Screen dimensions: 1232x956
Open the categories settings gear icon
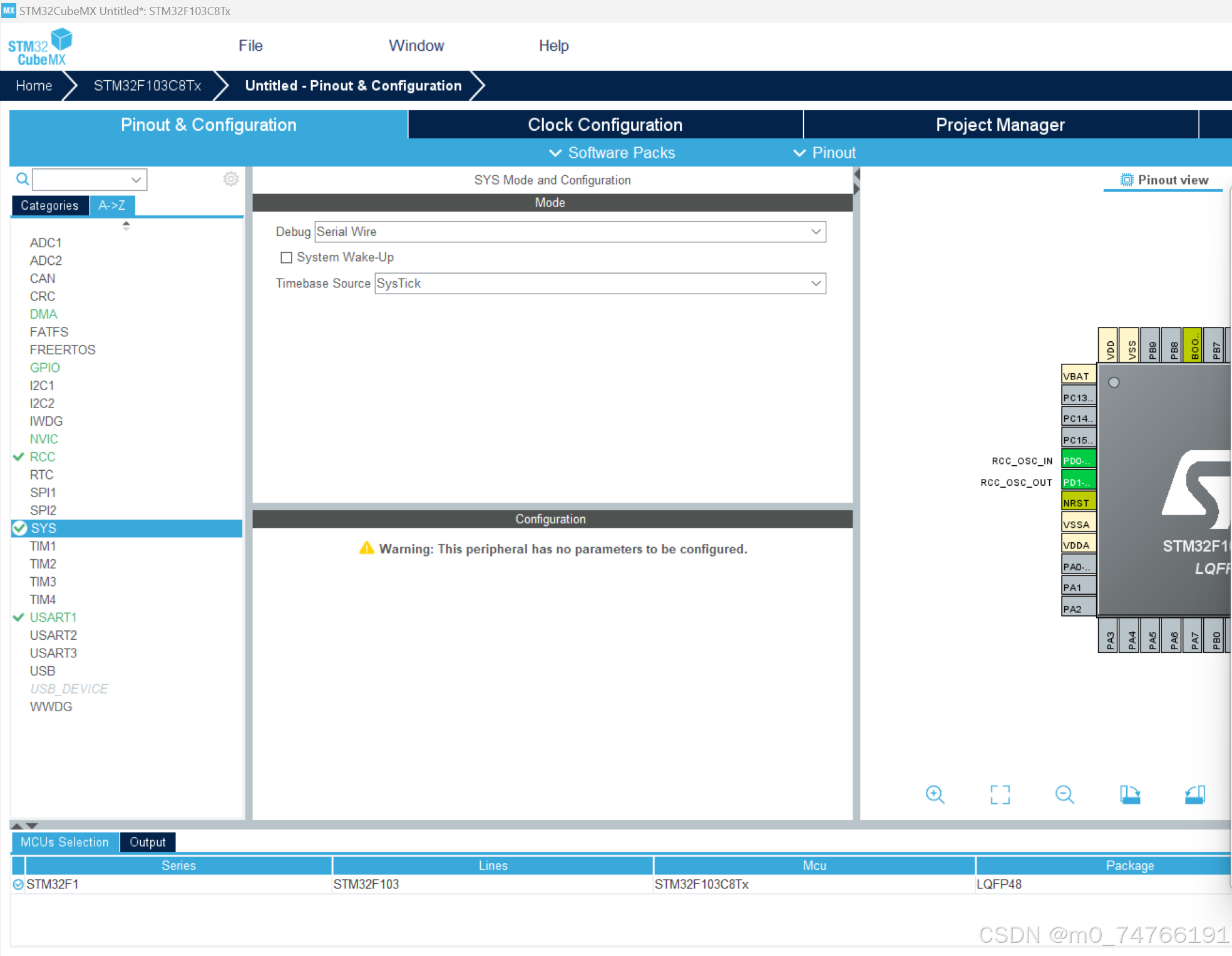click(x=231, y=179)
